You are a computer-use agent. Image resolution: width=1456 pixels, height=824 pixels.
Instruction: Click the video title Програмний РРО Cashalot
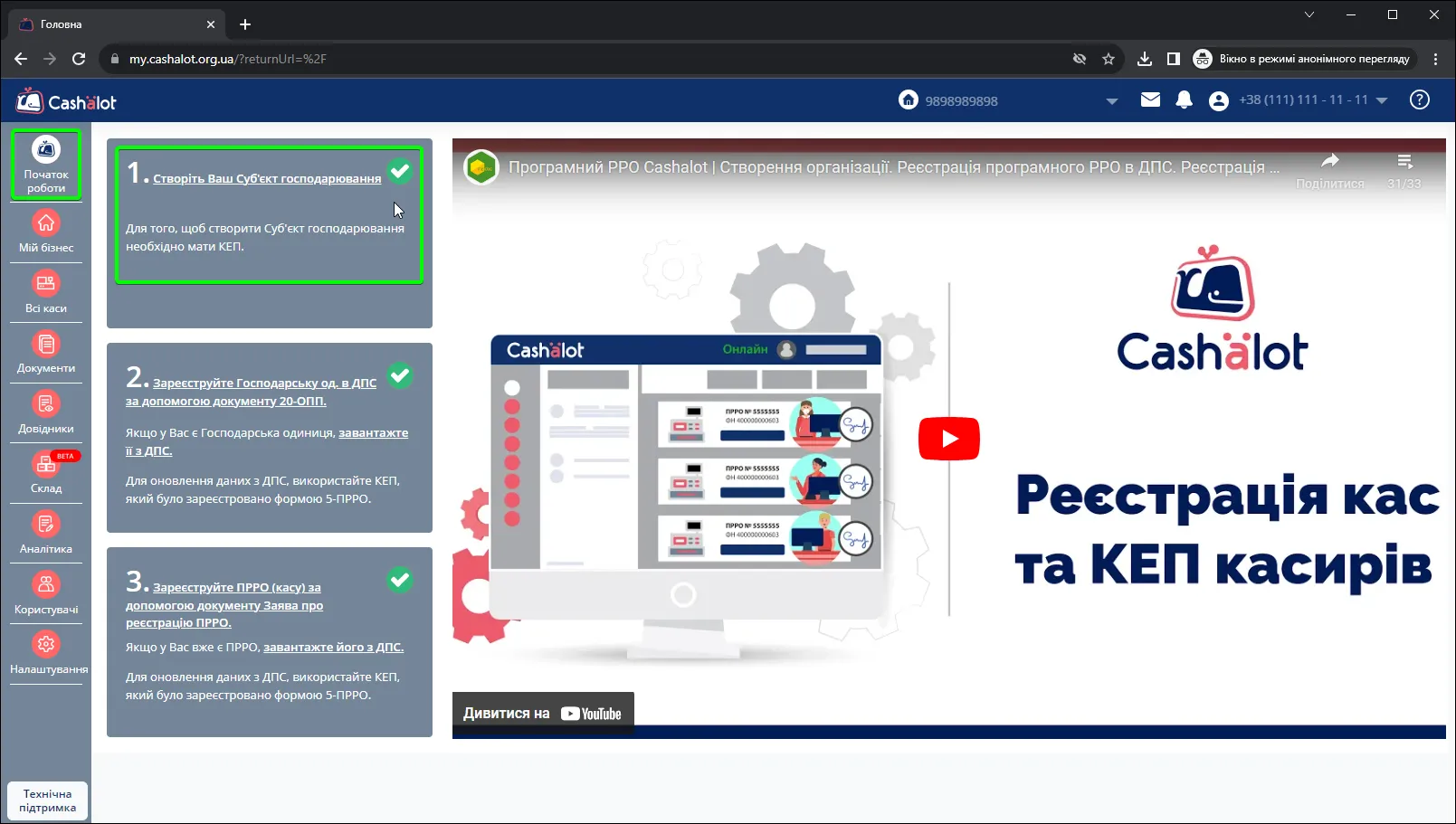coord(894,167)
